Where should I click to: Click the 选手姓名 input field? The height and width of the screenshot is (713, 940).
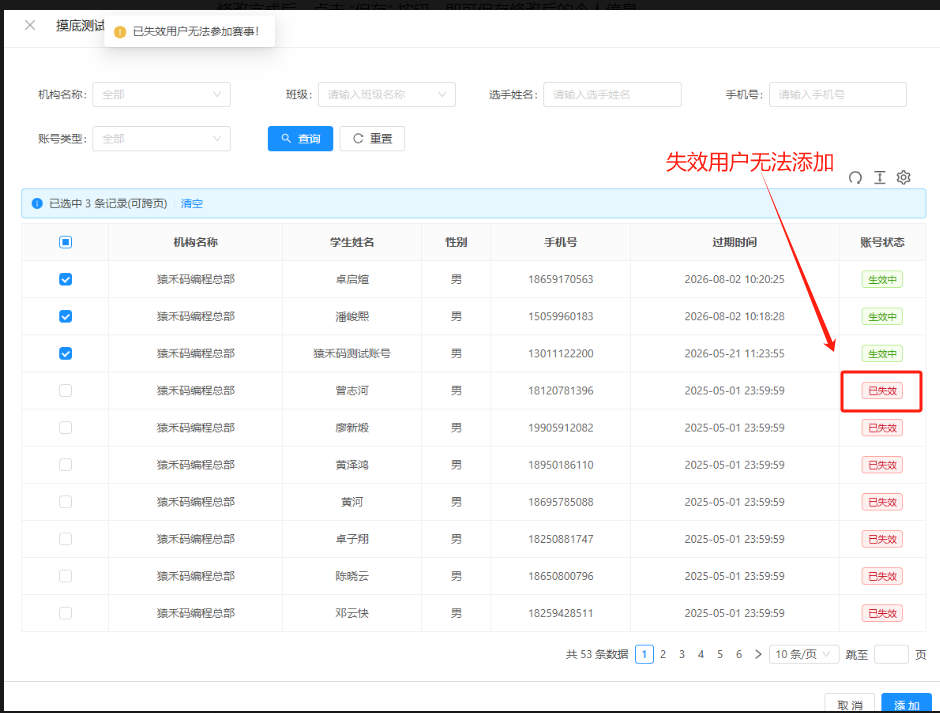click(x=612, y=95)
